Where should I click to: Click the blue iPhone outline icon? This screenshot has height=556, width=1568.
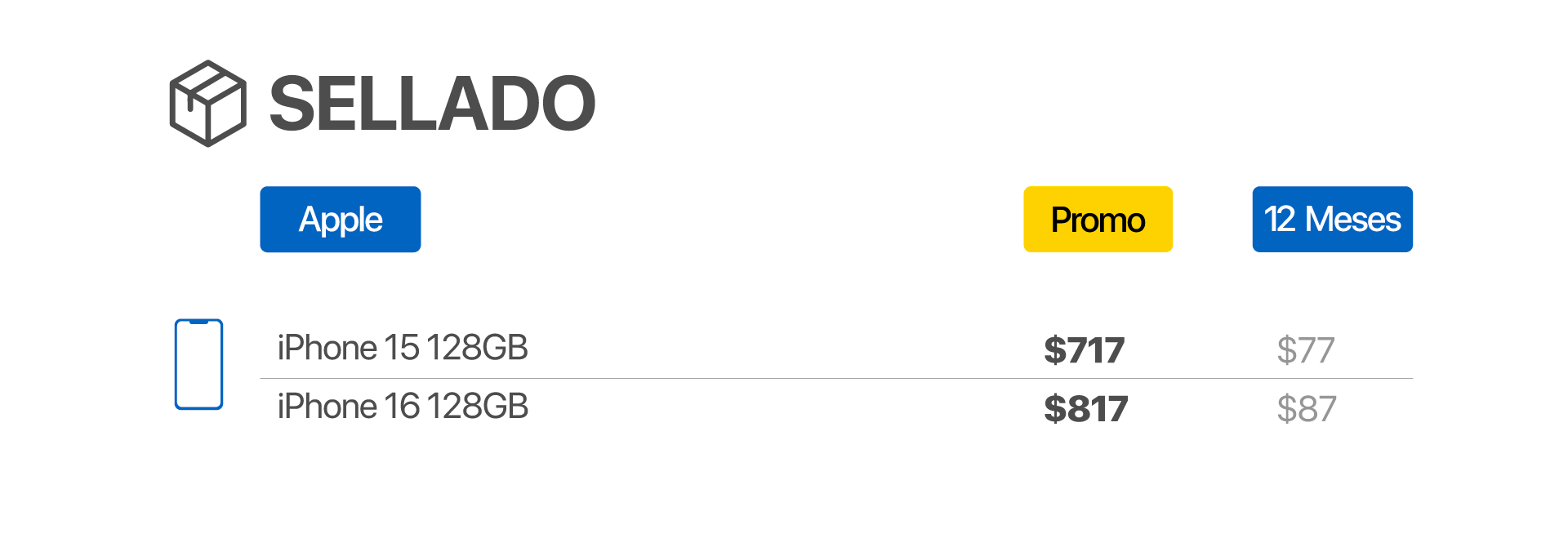198,364
